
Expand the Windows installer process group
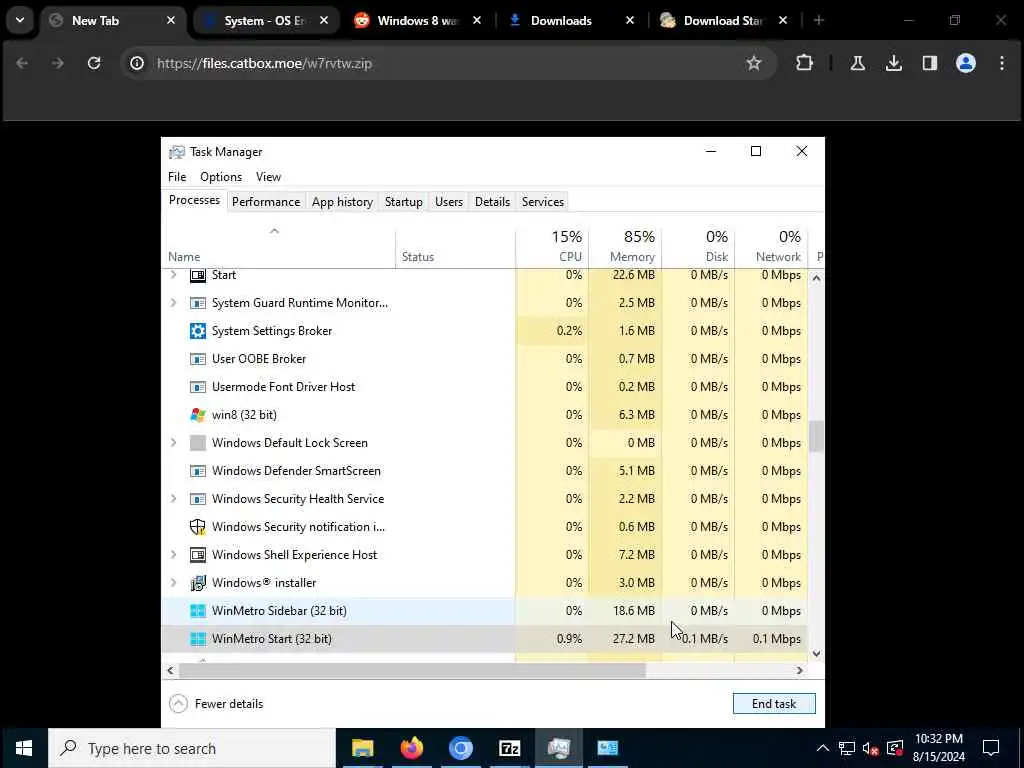(x=173, y=583)
